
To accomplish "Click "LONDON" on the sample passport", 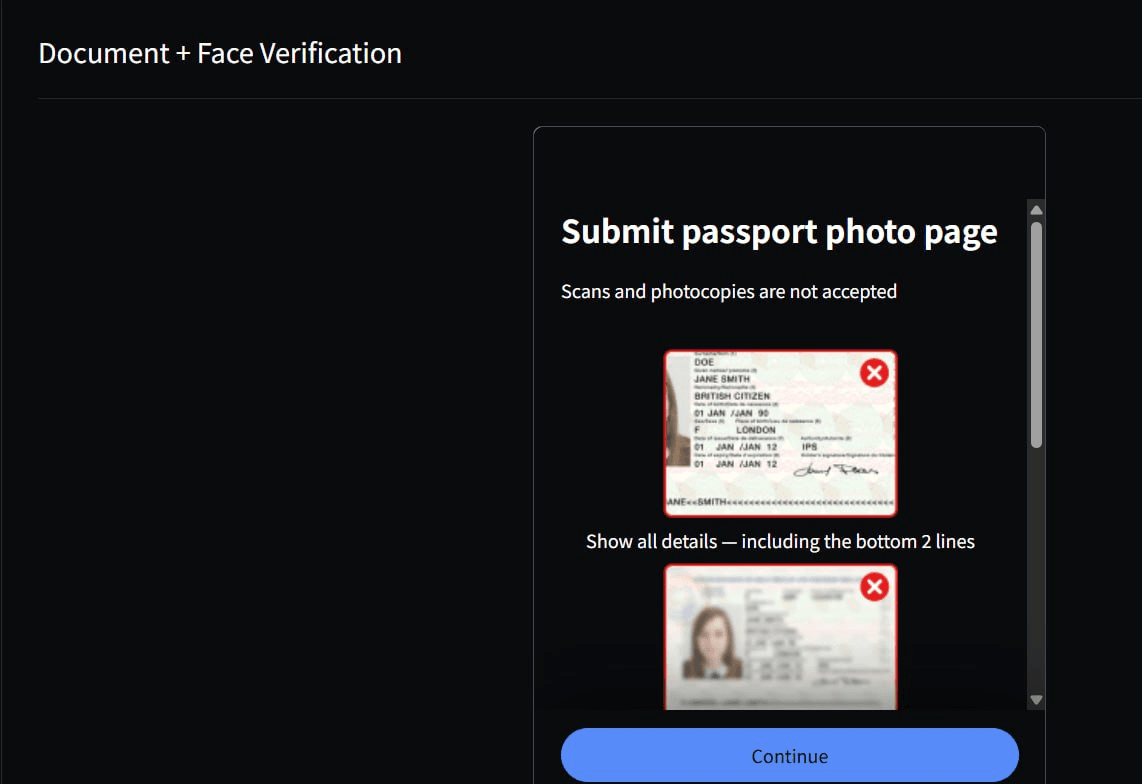I will tap(756, 430).
